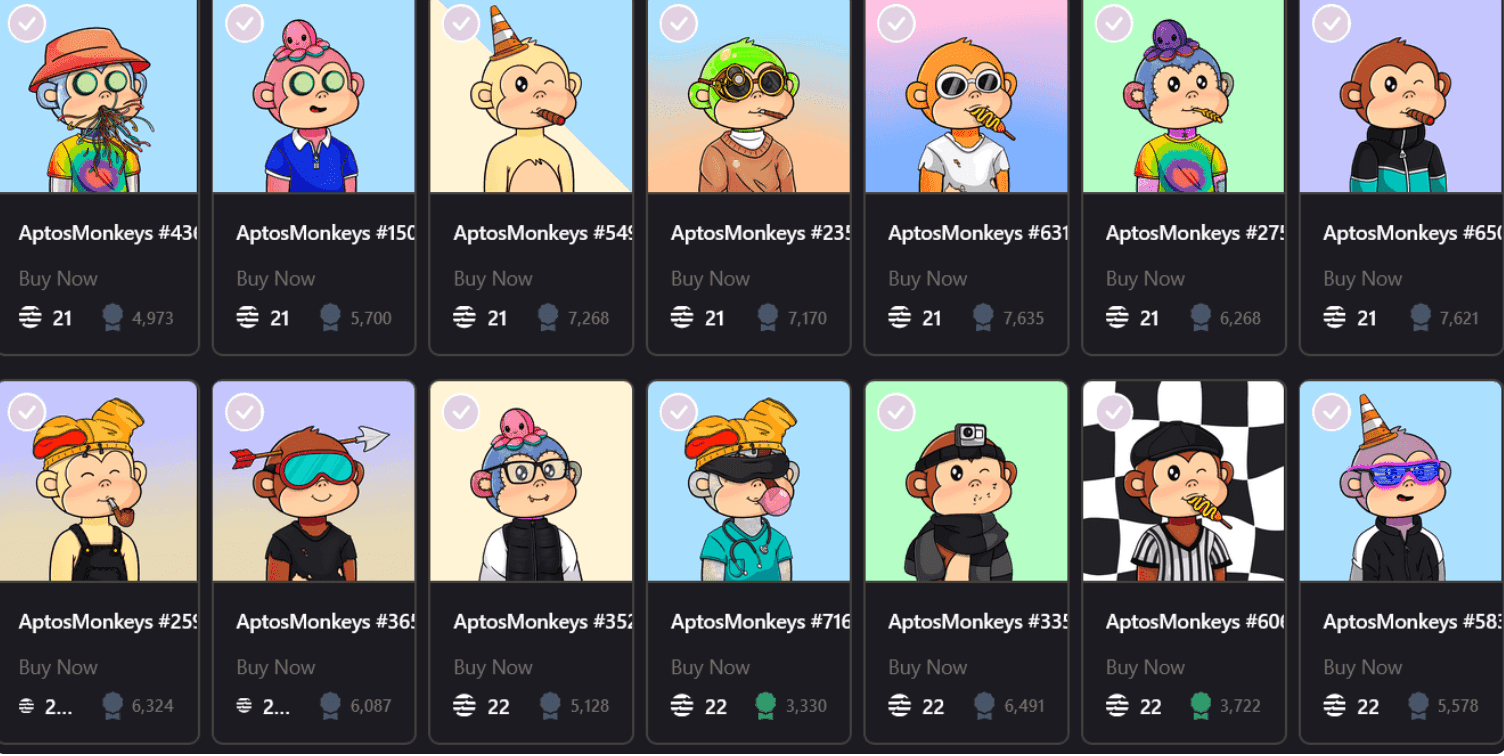Screen dimensions: 1504x756
Task: Deselect the checkered-background referee monkey card
Action: 1114,411
